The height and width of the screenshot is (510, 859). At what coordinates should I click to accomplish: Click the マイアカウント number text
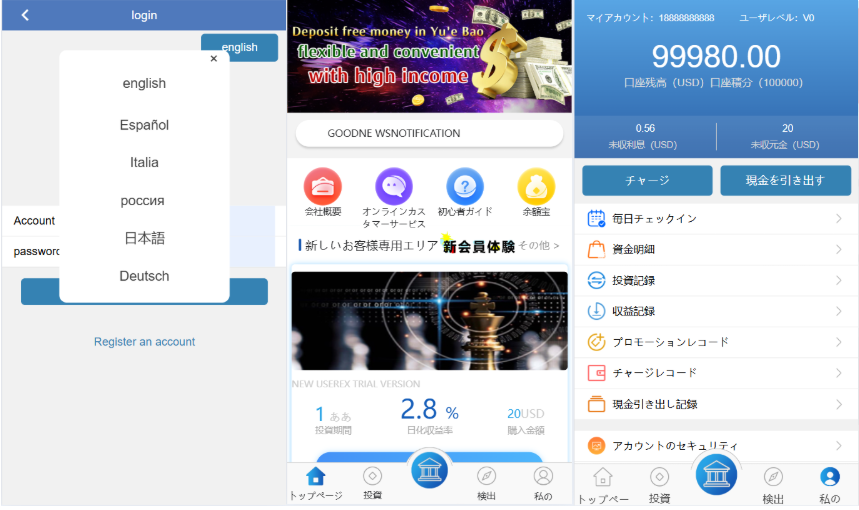tap(650, 18)
